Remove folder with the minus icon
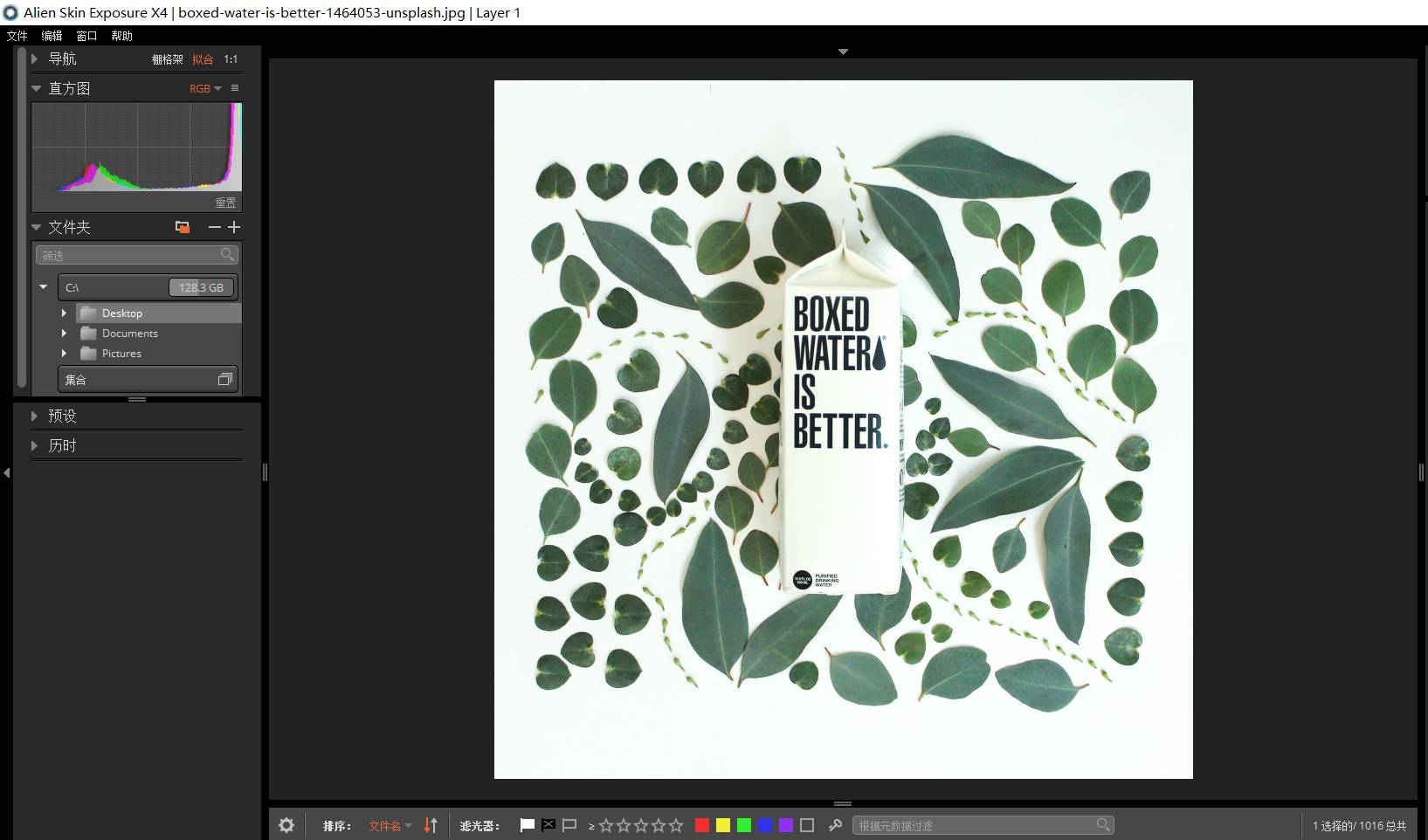The width and height of the screenshot is (1428, 840). point(214,227)
